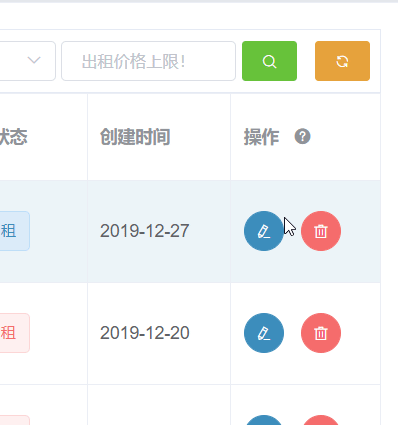Click the red trash button in bottom row
The width and height of the screenshot is (398, 425).
point(321,420)
